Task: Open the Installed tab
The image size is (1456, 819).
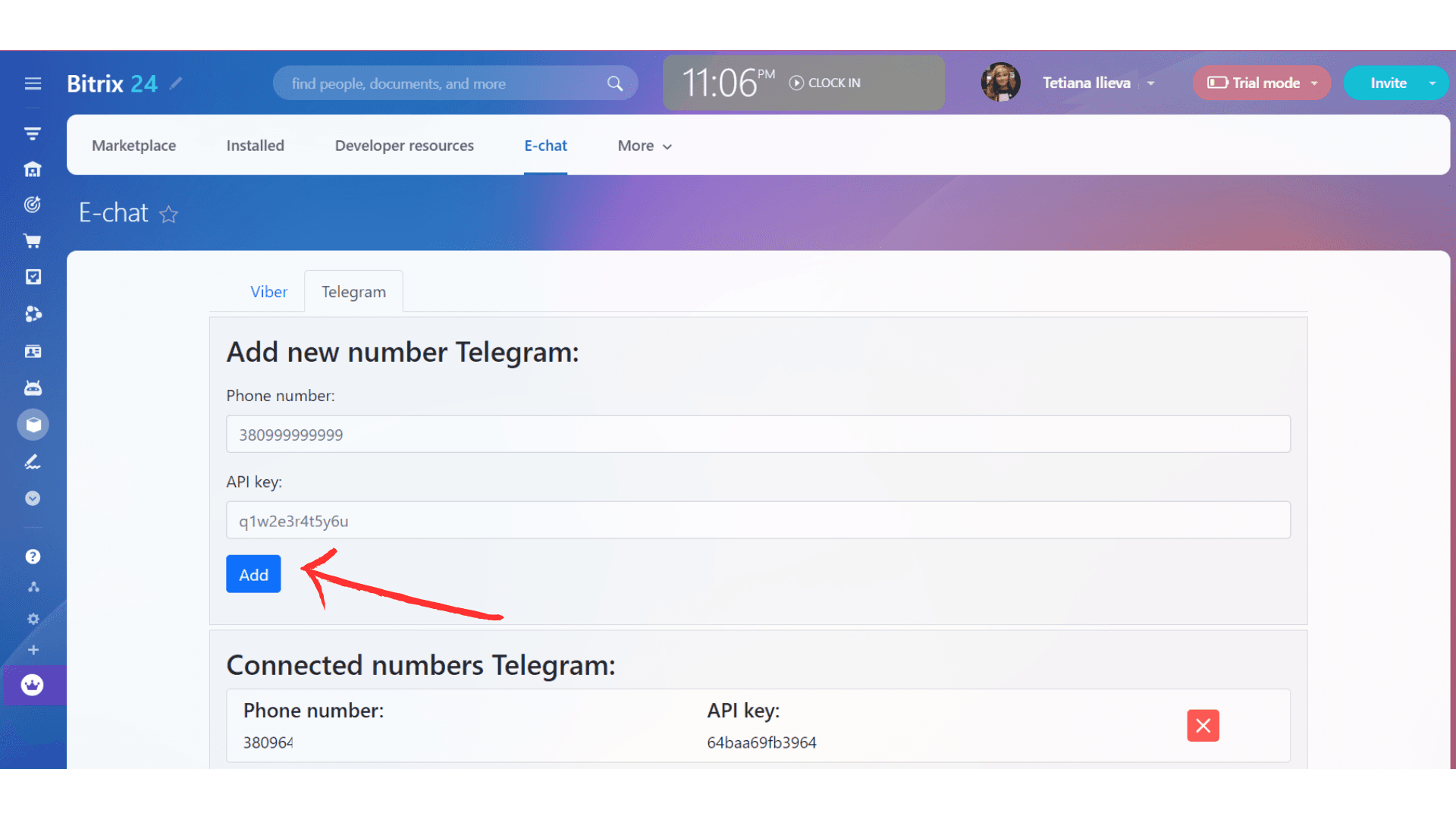Action: click(x=255, y=146)
